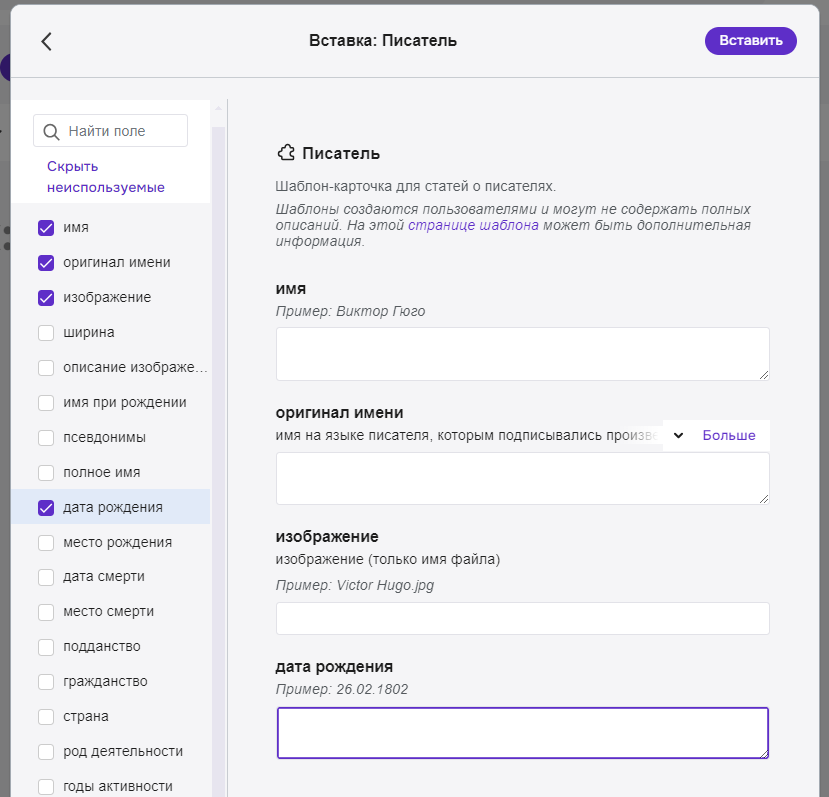This screenshot has height=797, width=829.
Task: Check the место рождения field
Action: tap(46, 542)
